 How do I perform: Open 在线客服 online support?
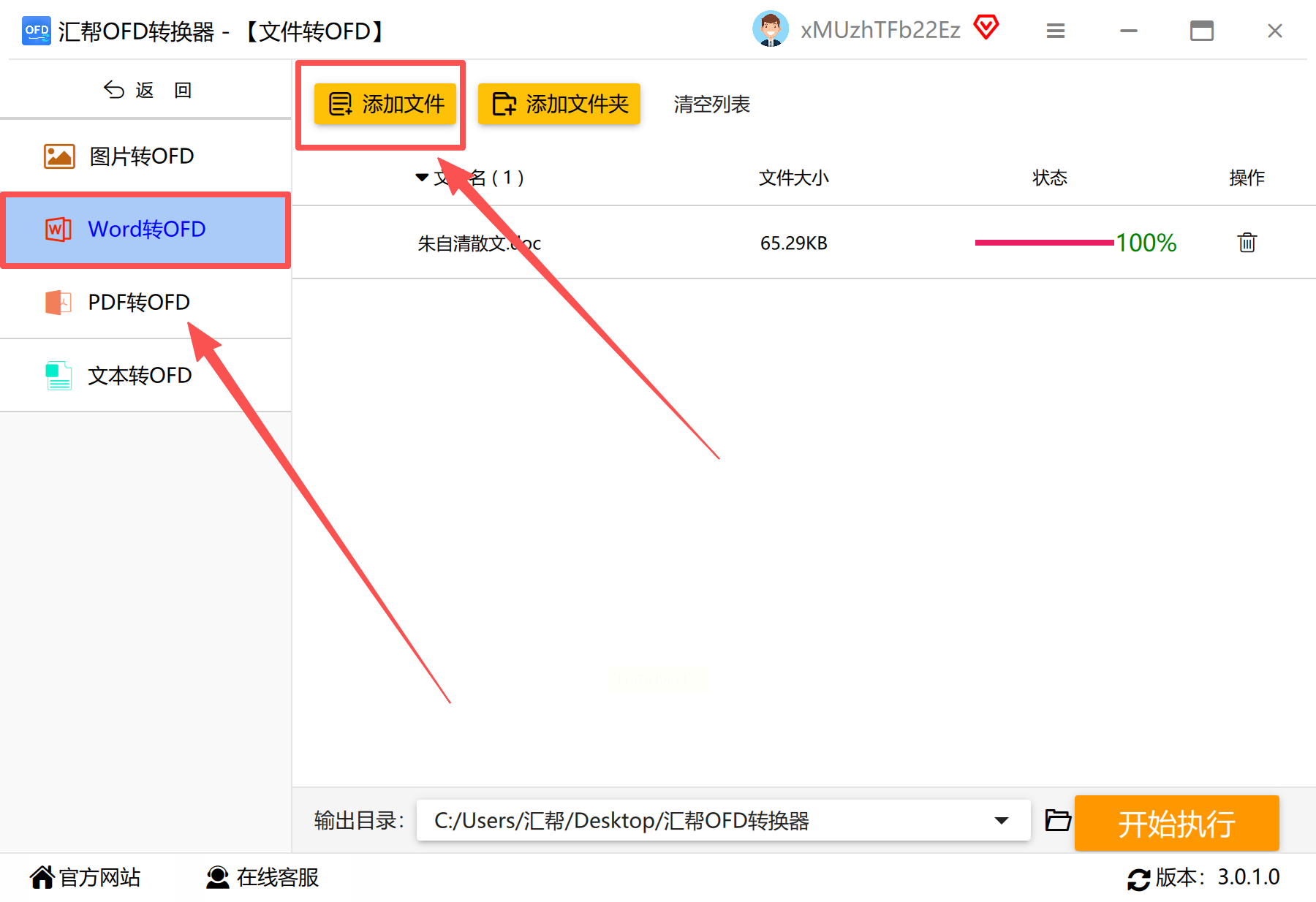coord(262,877)
